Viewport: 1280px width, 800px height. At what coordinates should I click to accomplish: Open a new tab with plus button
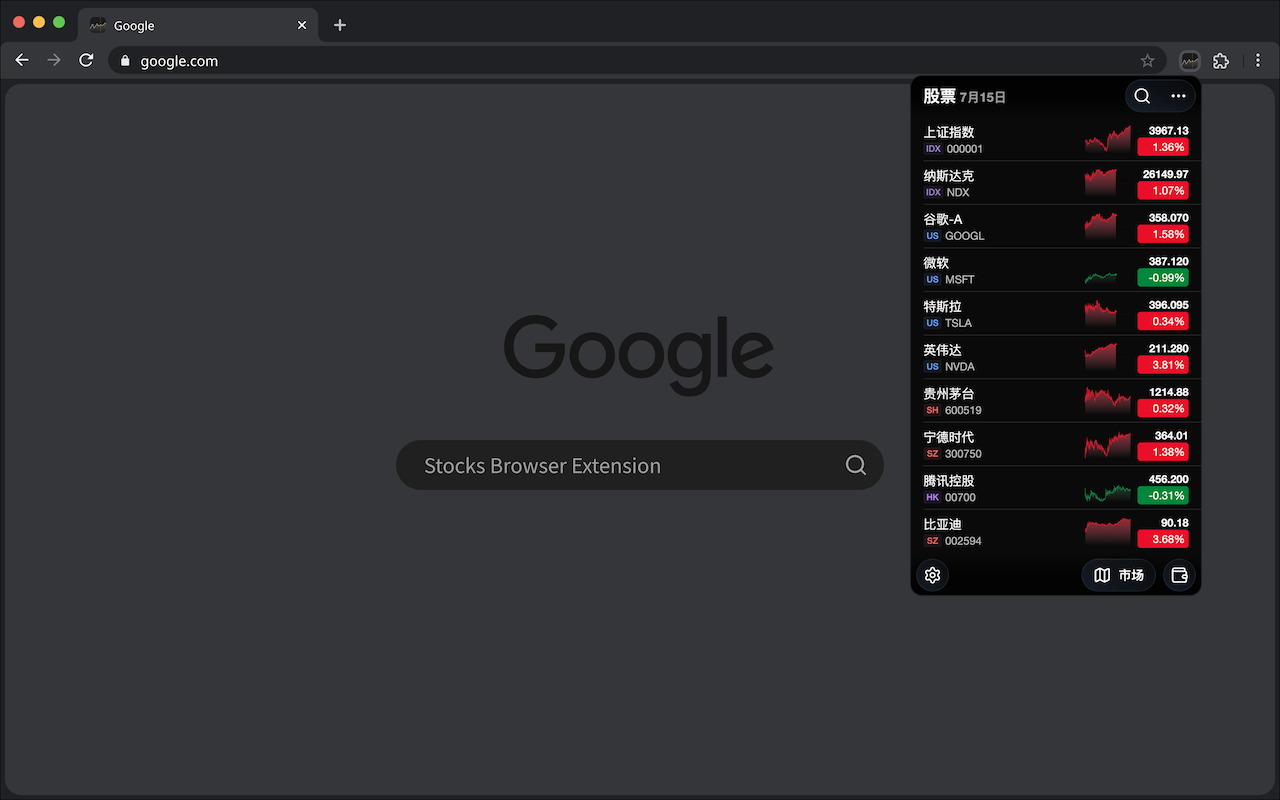340,25
